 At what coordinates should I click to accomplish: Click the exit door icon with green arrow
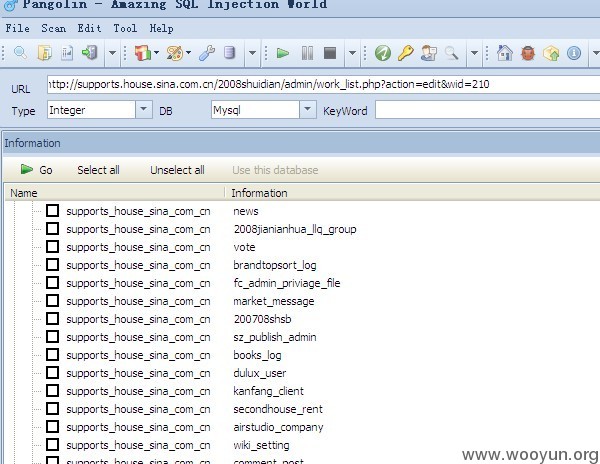90,53
